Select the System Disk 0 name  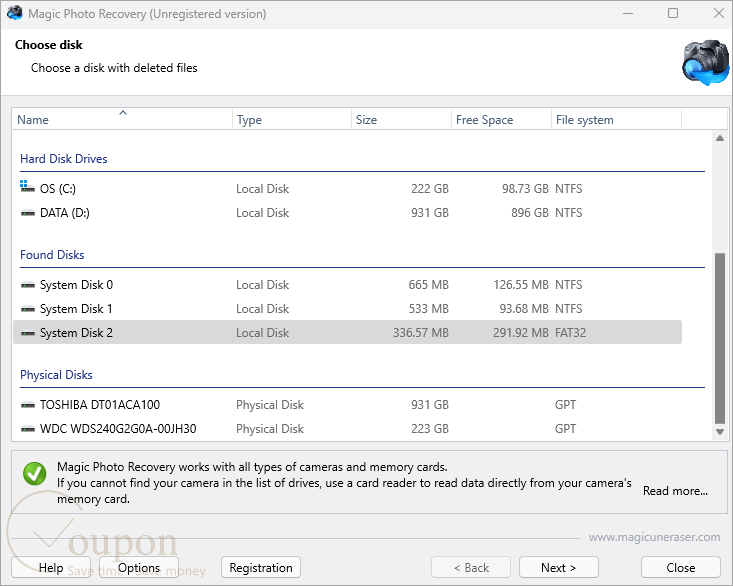pyautogui.click(x=76, y=285)
